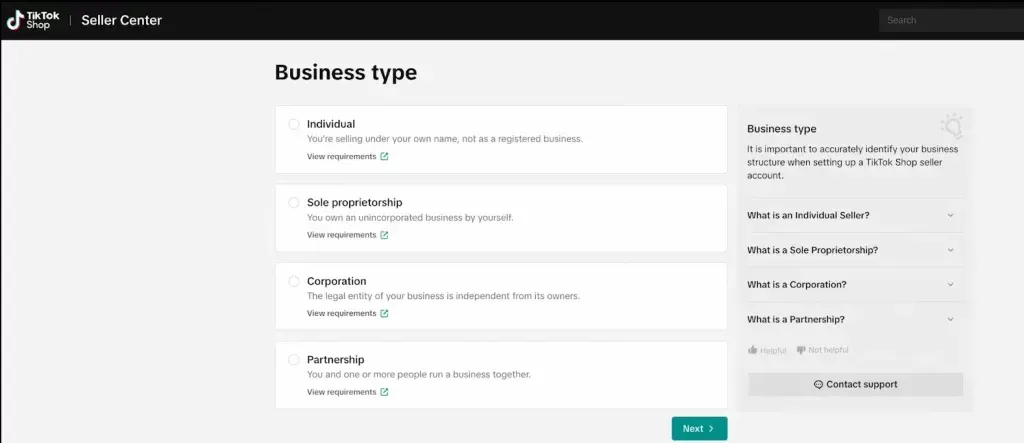Expand 'What is a Partnership?' section
The image size is (1024, 443).
point(950,319)
